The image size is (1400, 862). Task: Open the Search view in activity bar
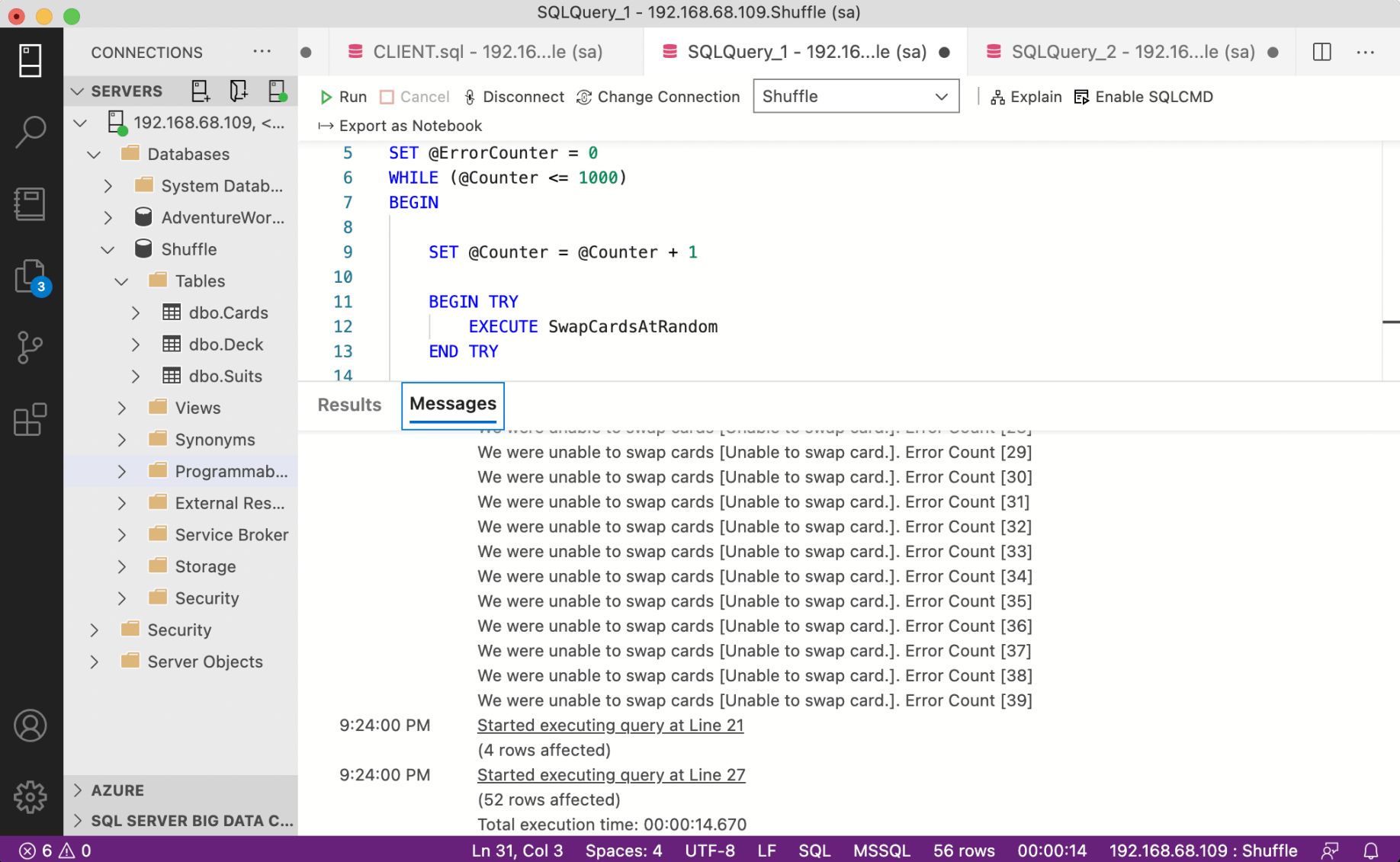(x=31, y=132)
